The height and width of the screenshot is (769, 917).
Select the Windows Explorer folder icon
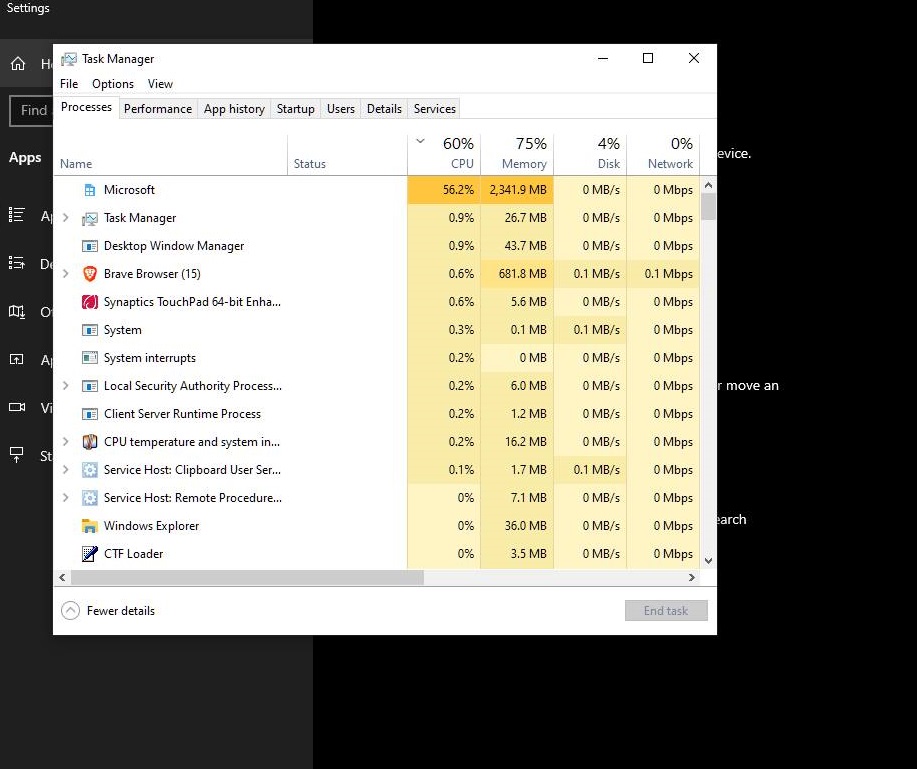click(x=89, y=525)
